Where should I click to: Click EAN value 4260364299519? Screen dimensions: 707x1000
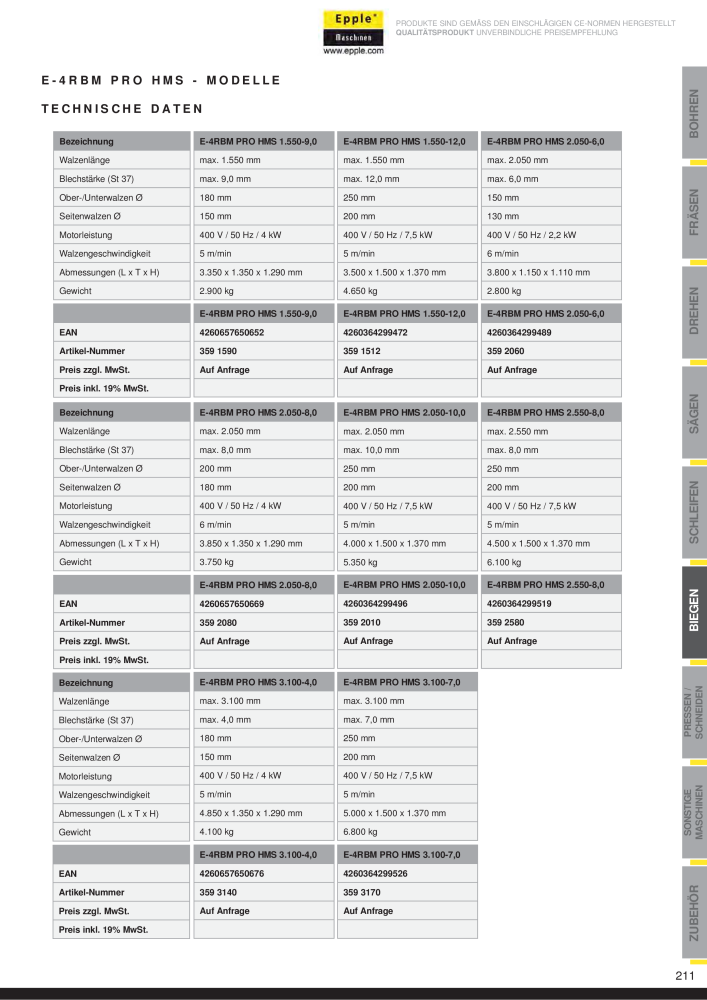click(519, 603)
